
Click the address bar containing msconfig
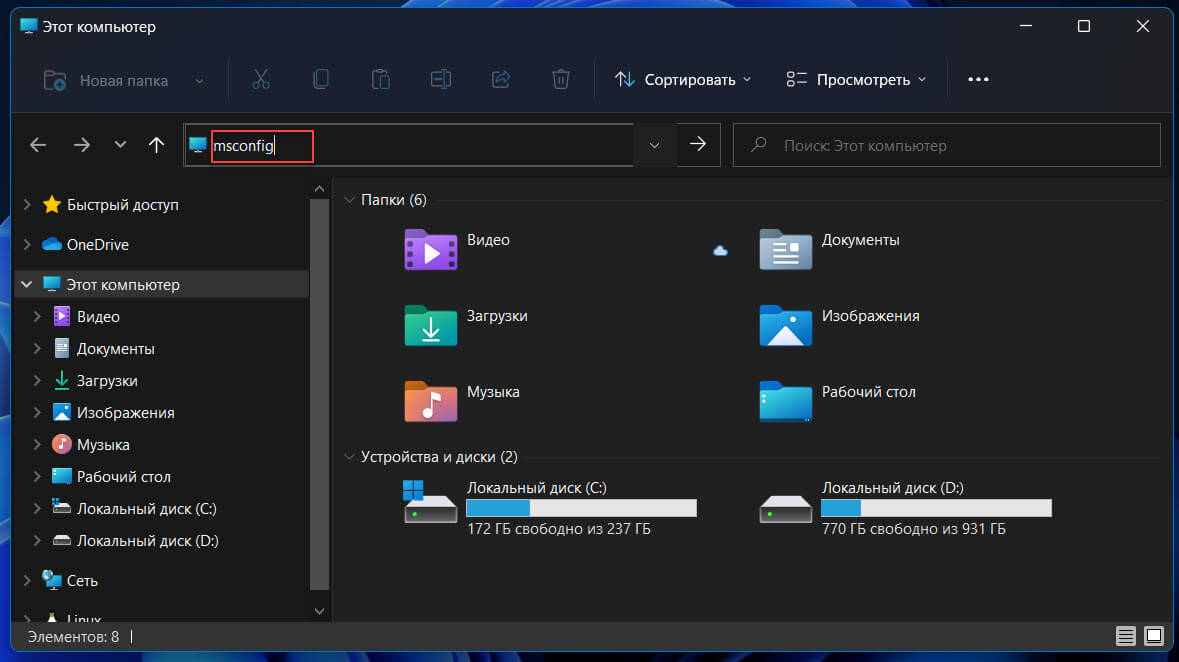[x=410, y=145]
